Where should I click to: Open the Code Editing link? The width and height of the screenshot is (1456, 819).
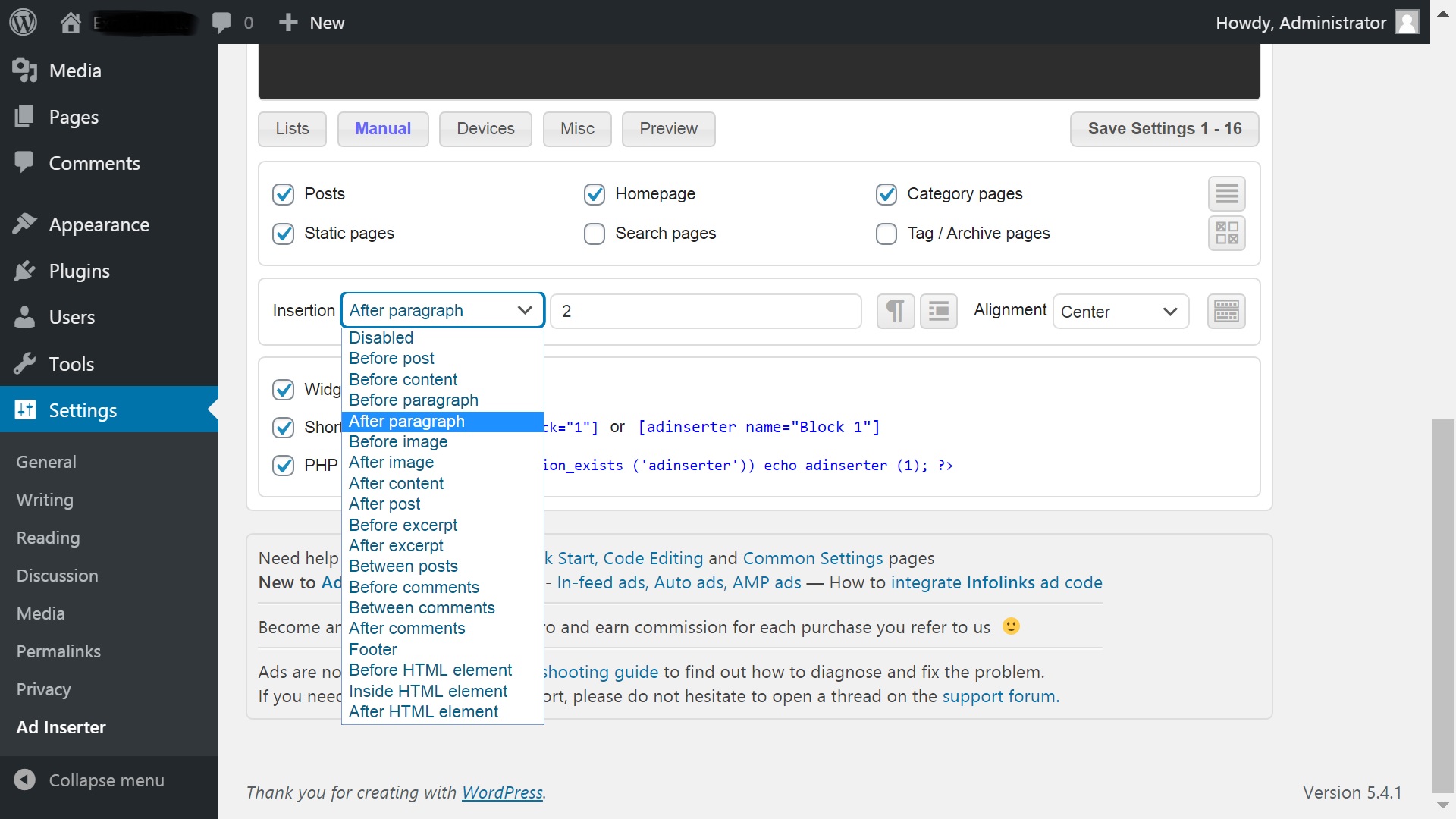(x=654, y=558)
